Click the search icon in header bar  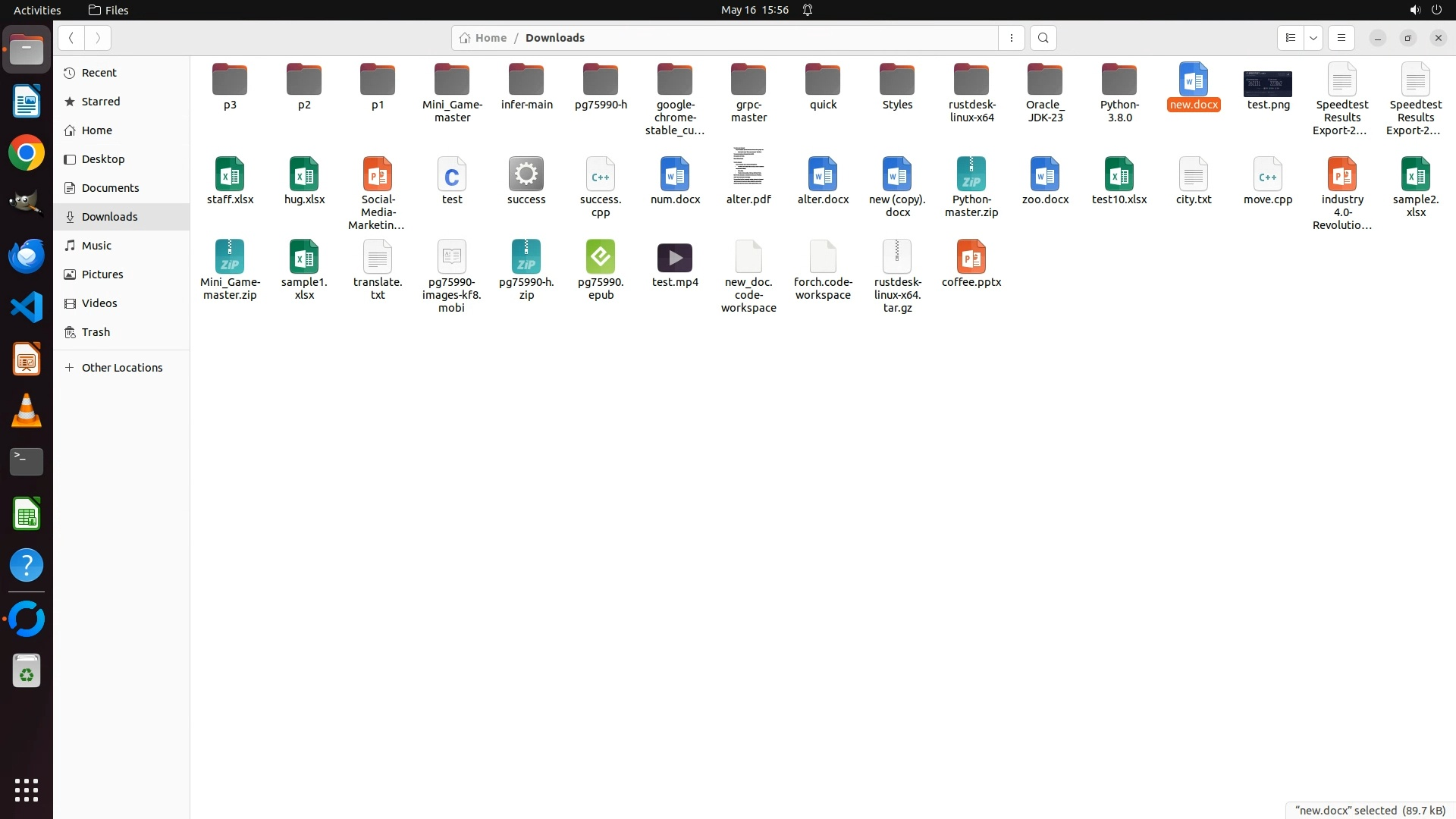coord(1043,38)
